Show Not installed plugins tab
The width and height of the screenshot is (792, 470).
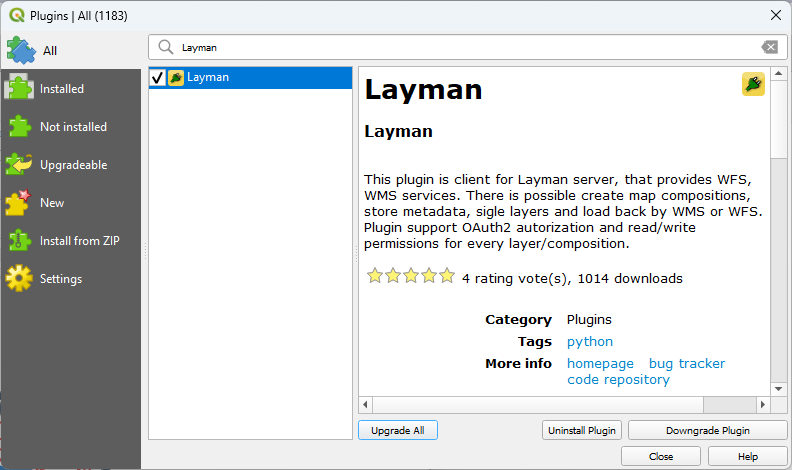click(71, 127)
